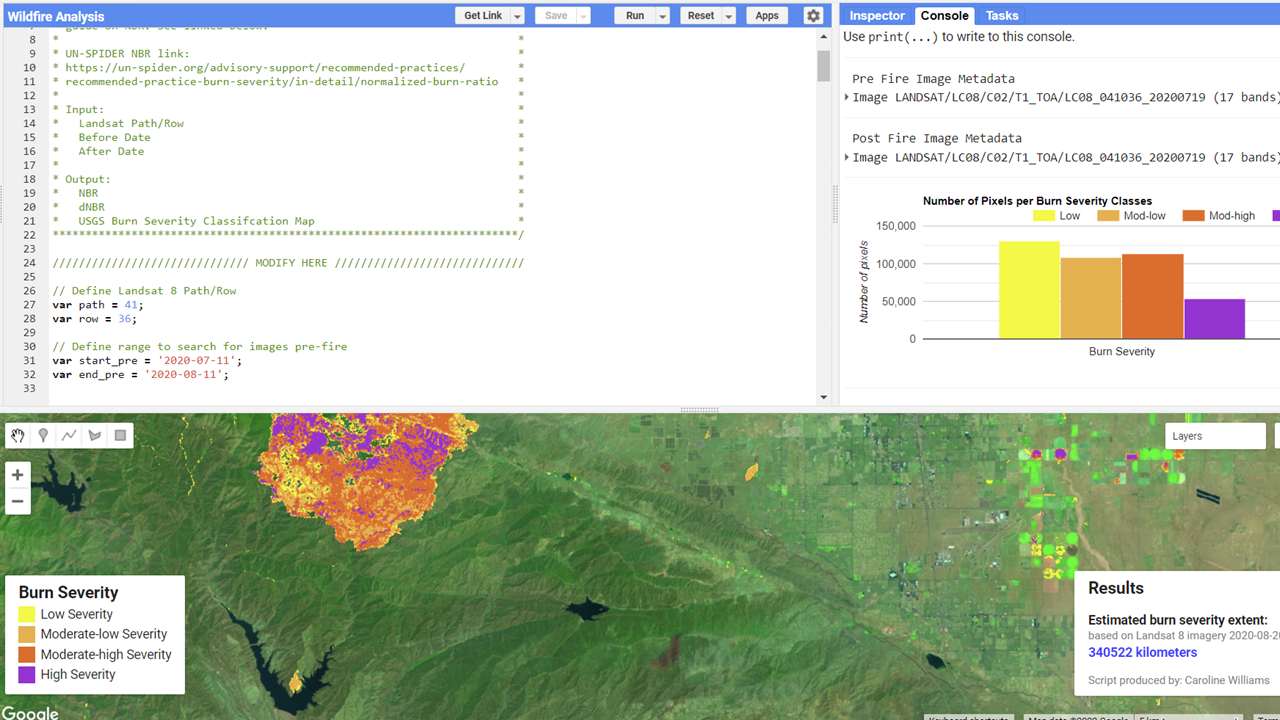Image resolution: width=1280 pixels, height=720 pixels.
Task: Switch to the Inspector tab
Action: click(x=877, y=15)
